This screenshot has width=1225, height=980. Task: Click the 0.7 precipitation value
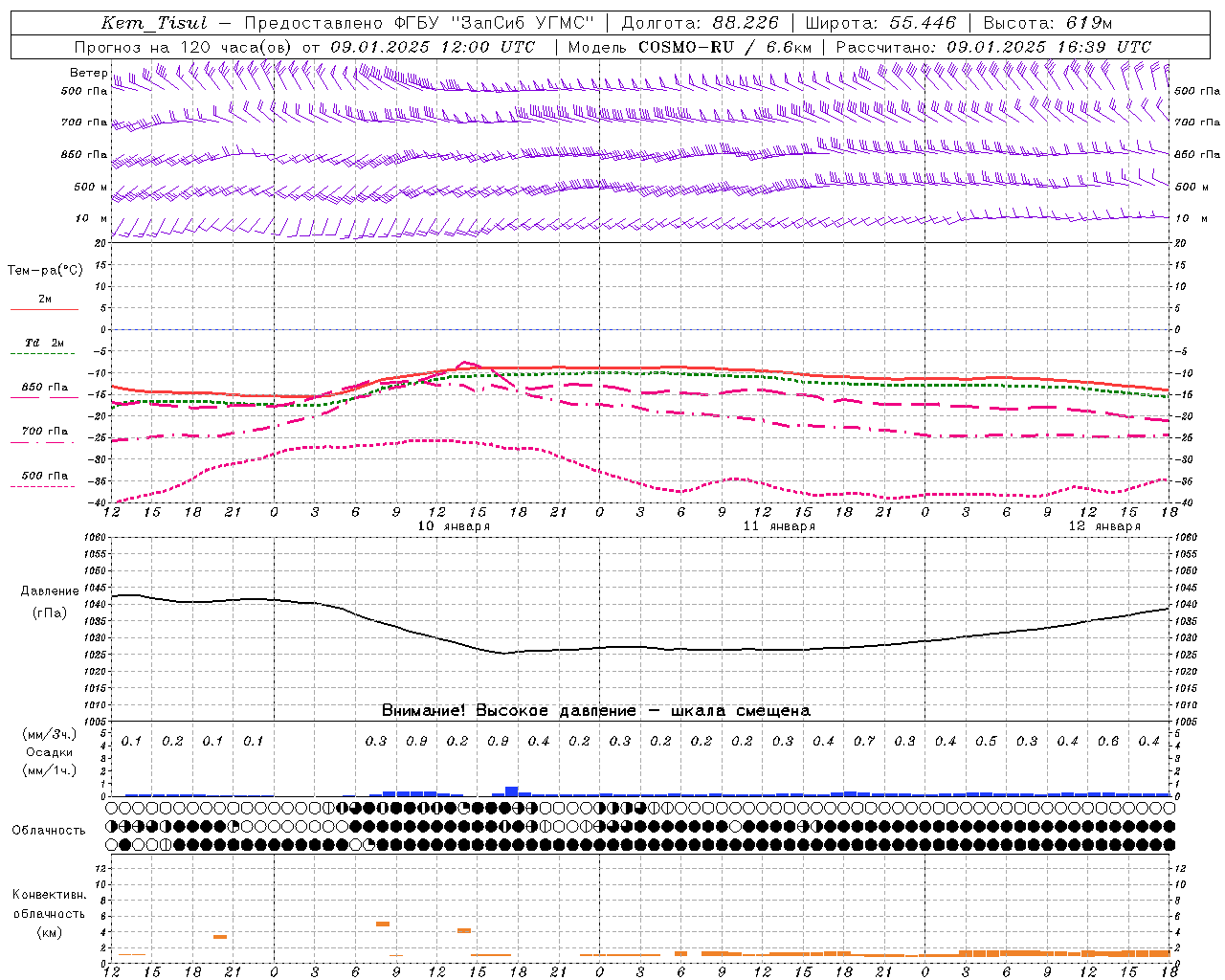click(864, 742)
